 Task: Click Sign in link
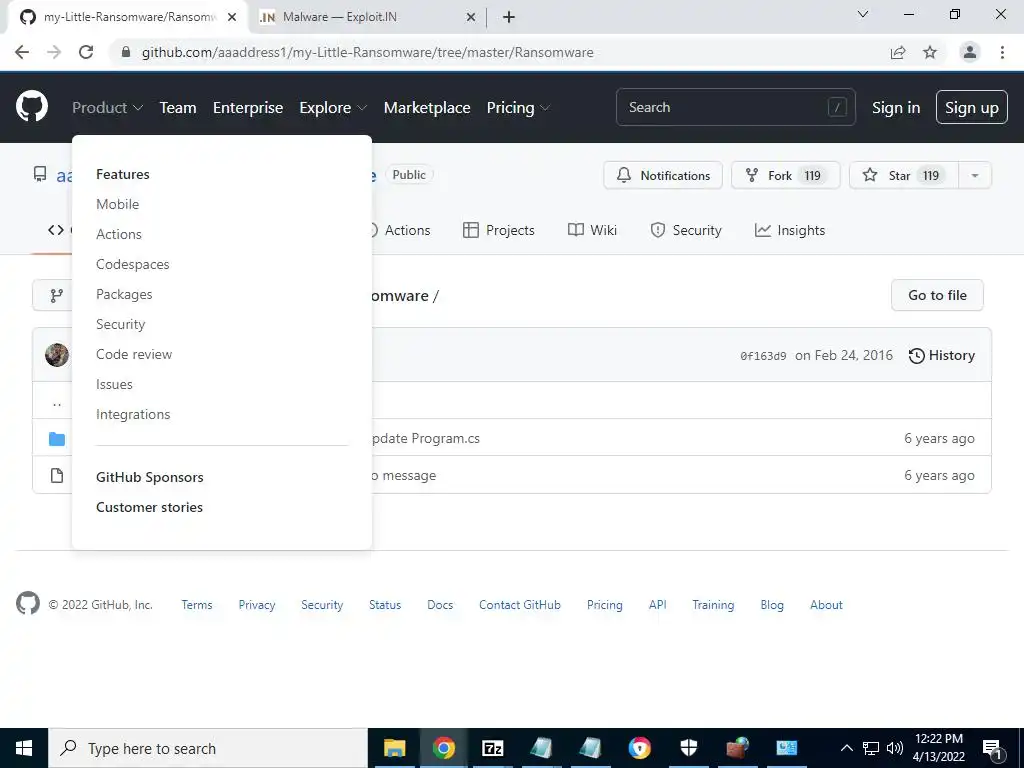coord(895,108)
